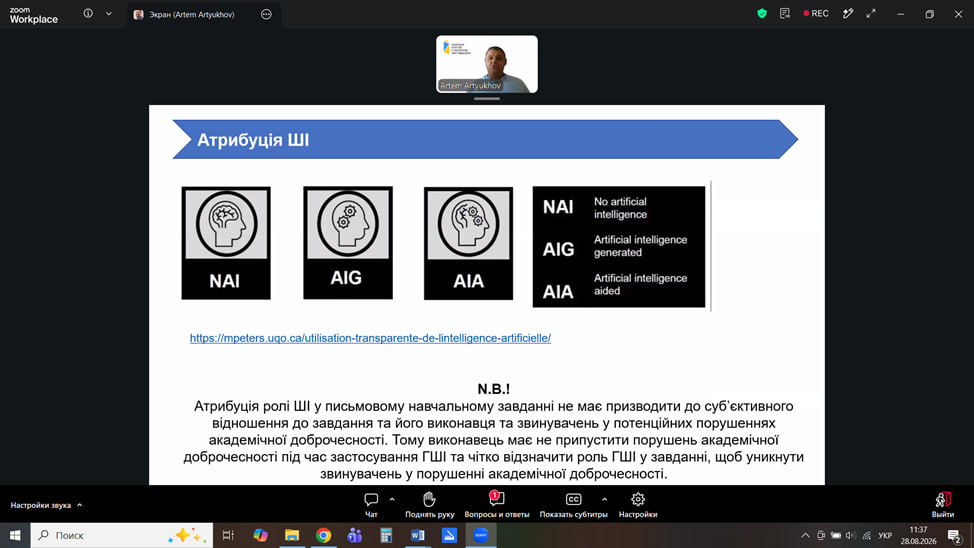
Task: Open dropdown arrow beside meeting info icon
Action: pyautogui.click(x=109, y=14)
